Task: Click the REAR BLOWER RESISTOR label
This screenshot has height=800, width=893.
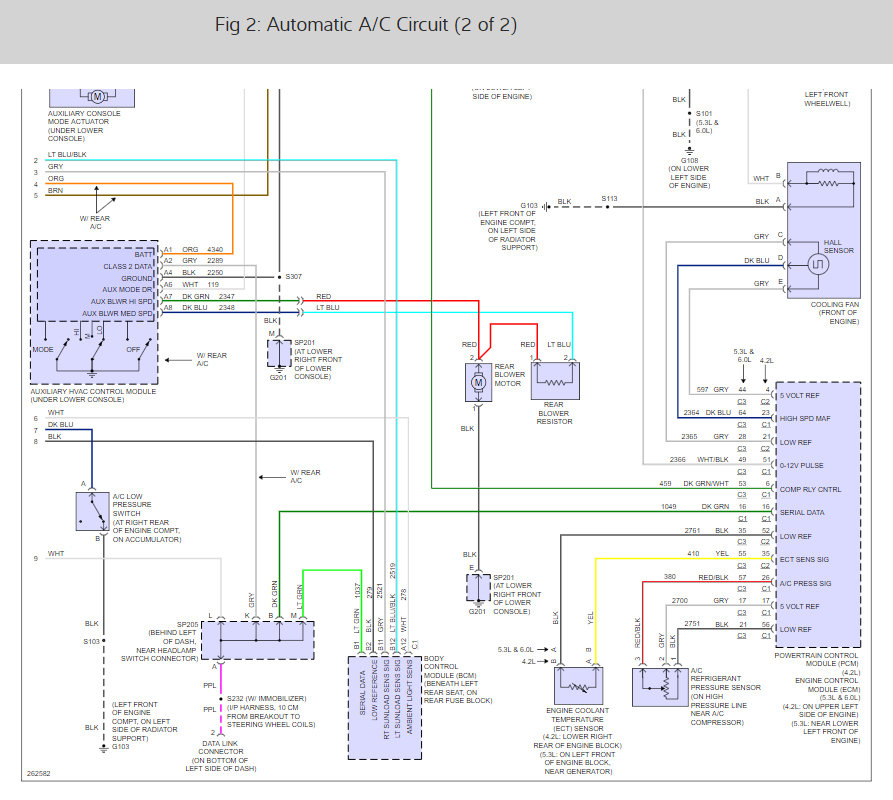Action: (554, 413)
